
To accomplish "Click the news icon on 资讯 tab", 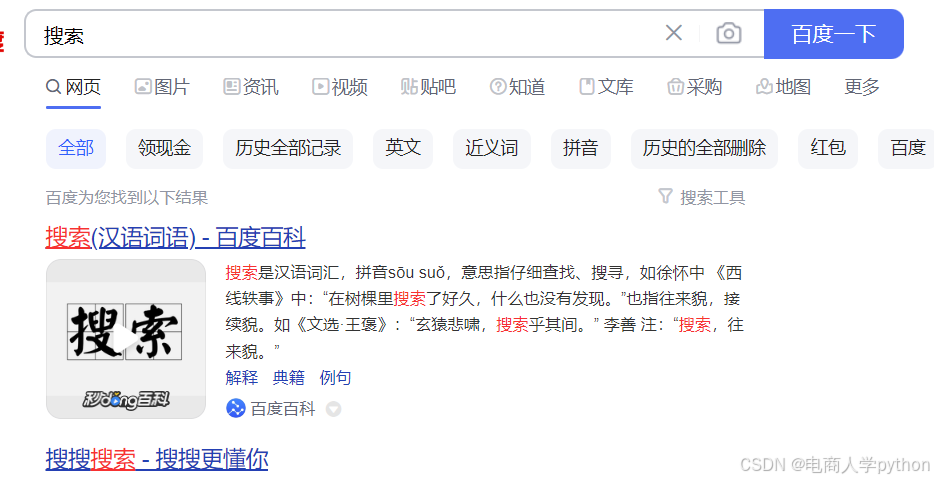I will click(x=232, y=87).
